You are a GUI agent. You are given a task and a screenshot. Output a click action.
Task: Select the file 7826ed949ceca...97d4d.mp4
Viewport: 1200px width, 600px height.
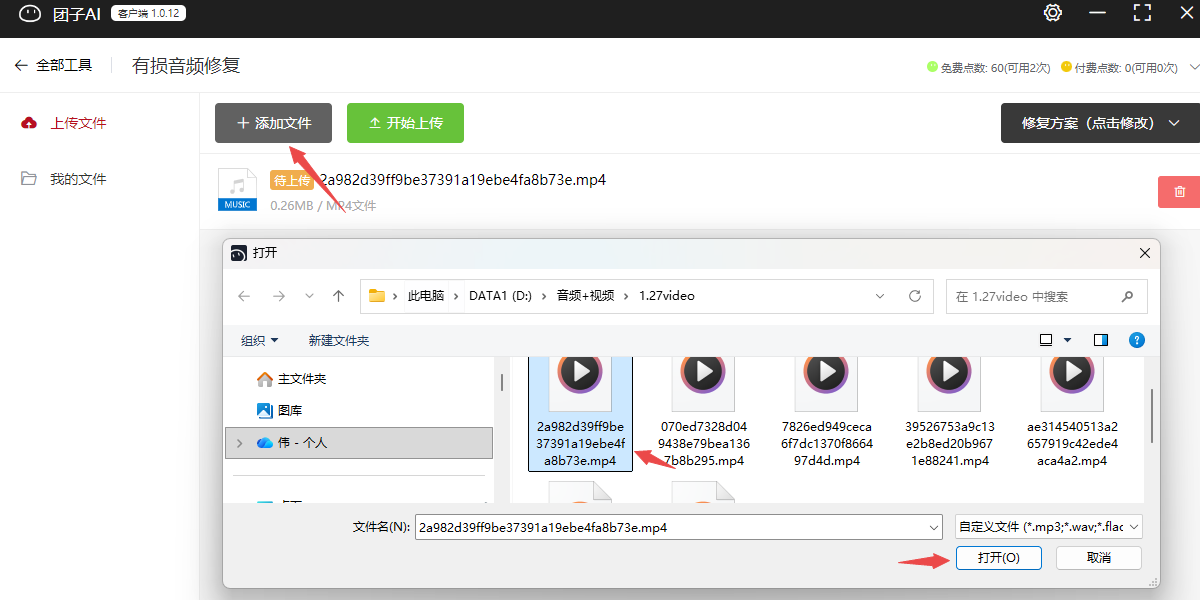point(827,412)
